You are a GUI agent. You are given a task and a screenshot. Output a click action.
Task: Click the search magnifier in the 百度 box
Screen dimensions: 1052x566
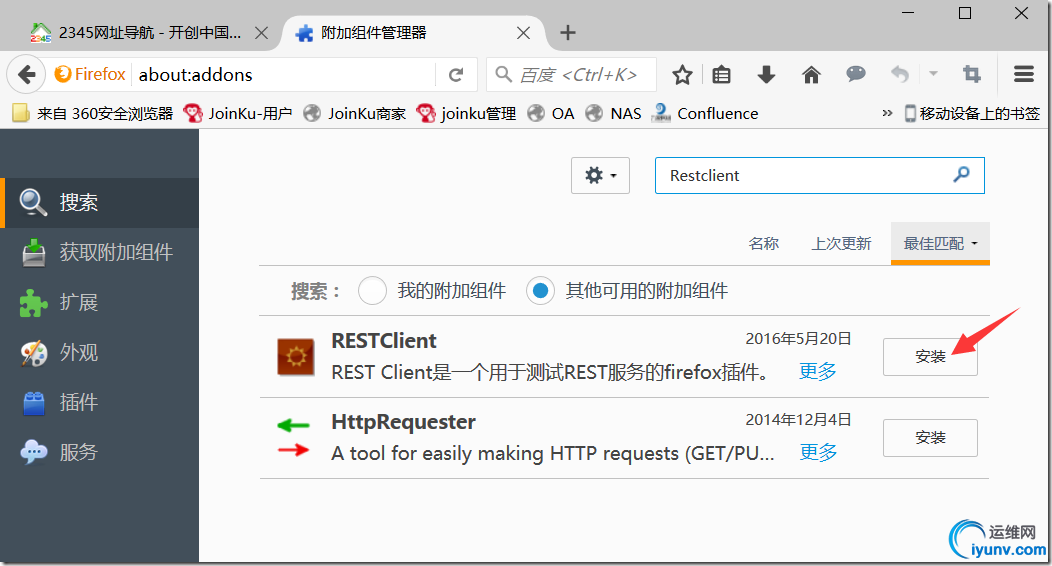pyautogui.click(x=503, y=74)
